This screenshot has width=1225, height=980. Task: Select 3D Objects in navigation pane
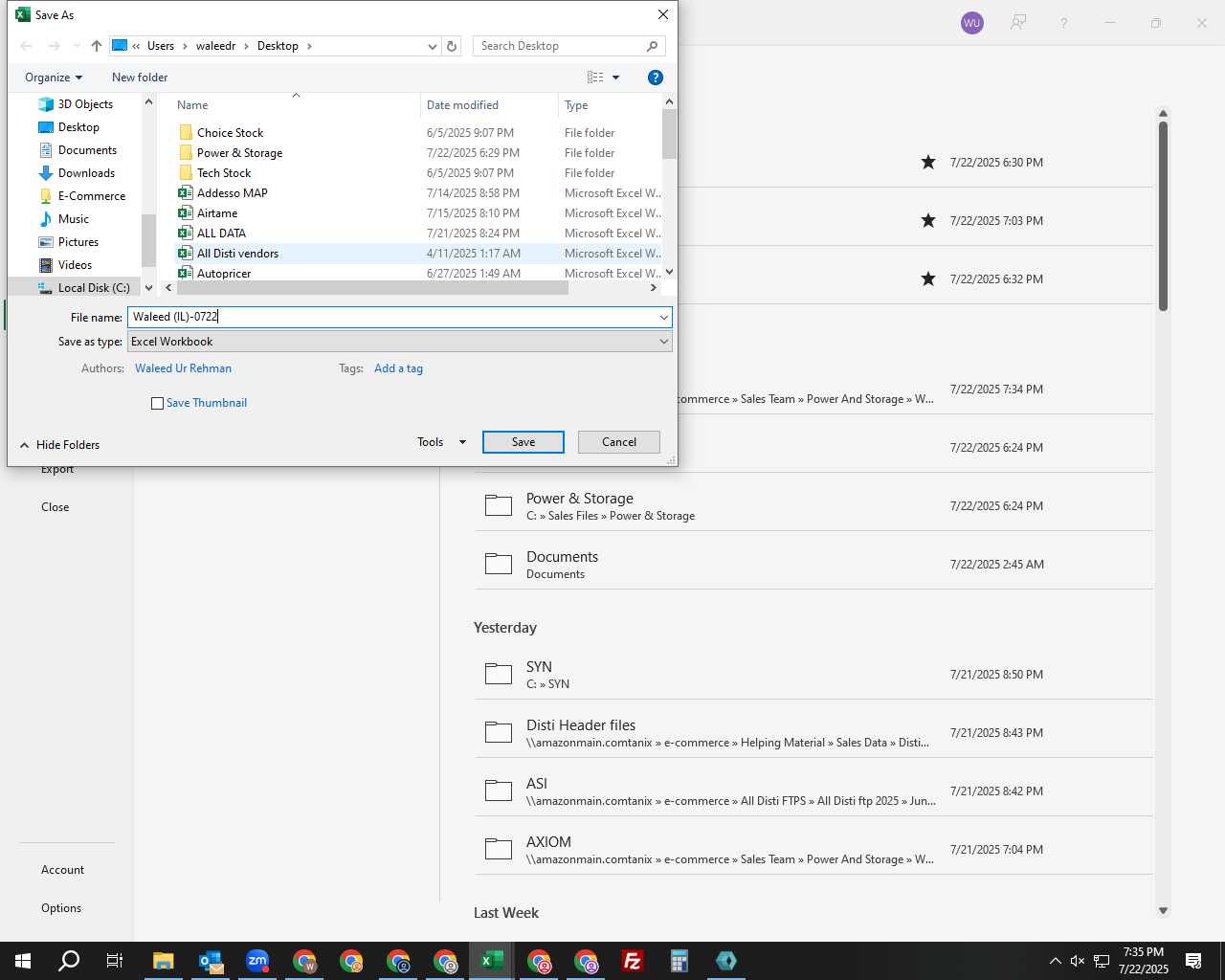pos(85,104)
